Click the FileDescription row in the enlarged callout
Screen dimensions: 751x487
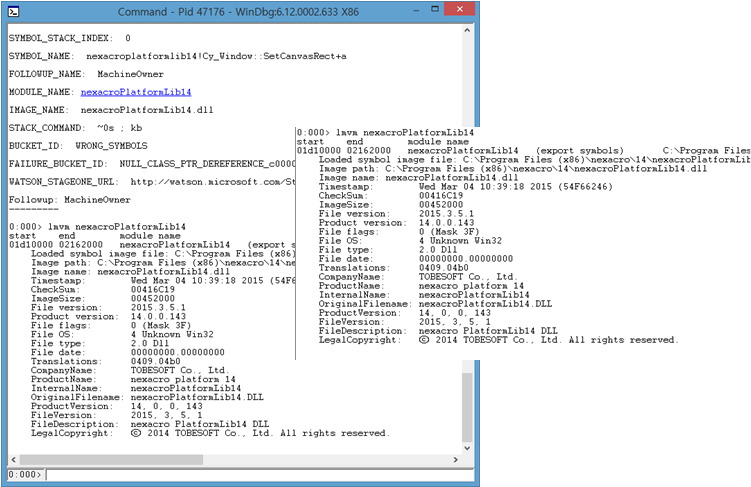coord(438,331)
